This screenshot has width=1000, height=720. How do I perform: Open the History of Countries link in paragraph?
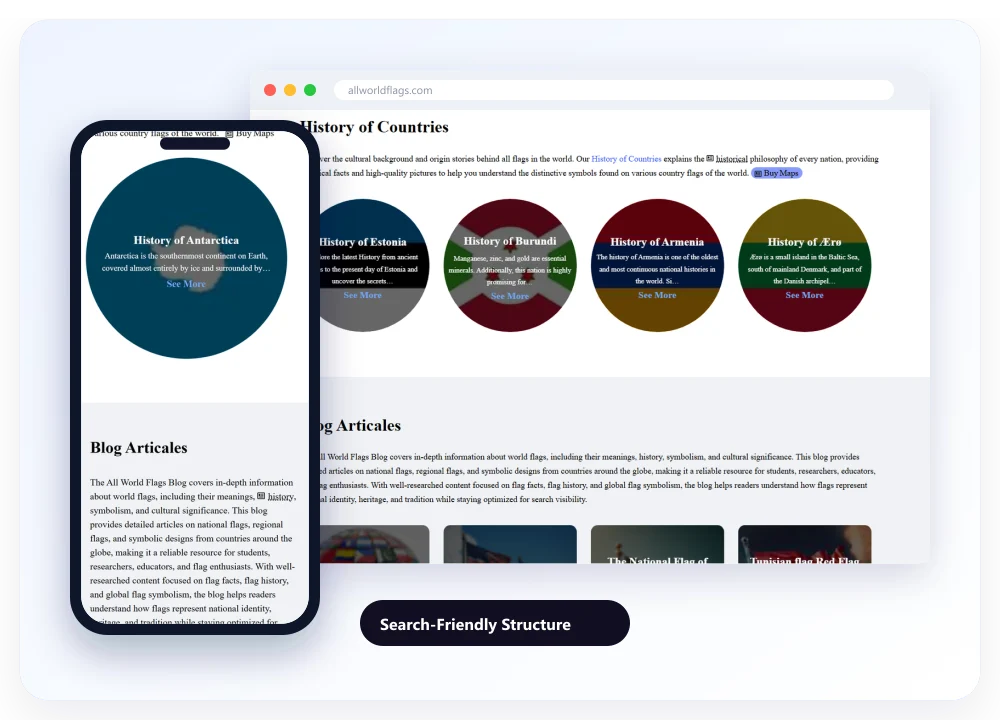[626, 159]
